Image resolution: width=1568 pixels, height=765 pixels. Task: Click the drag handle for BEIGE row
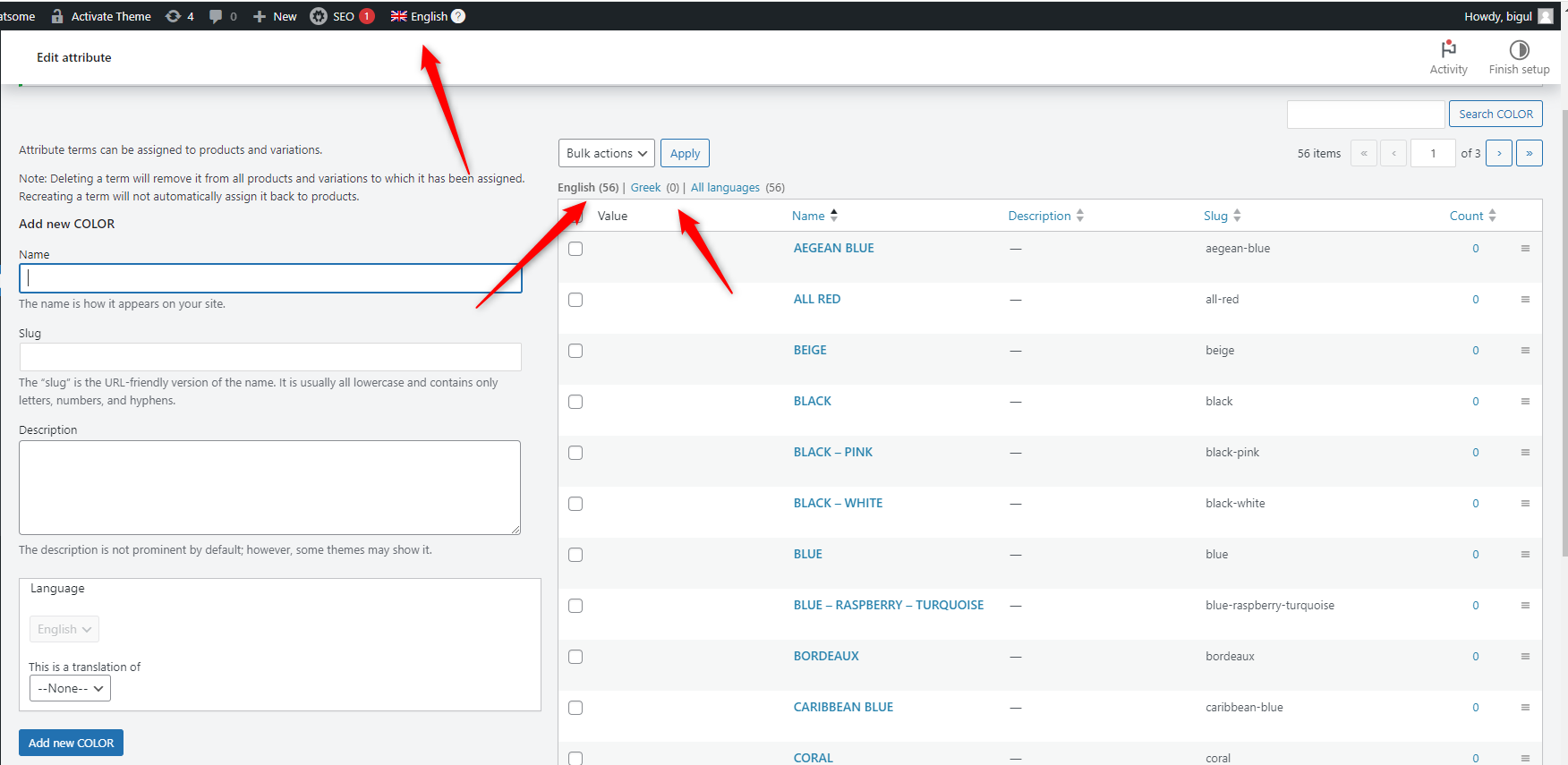click(1525, 351)
